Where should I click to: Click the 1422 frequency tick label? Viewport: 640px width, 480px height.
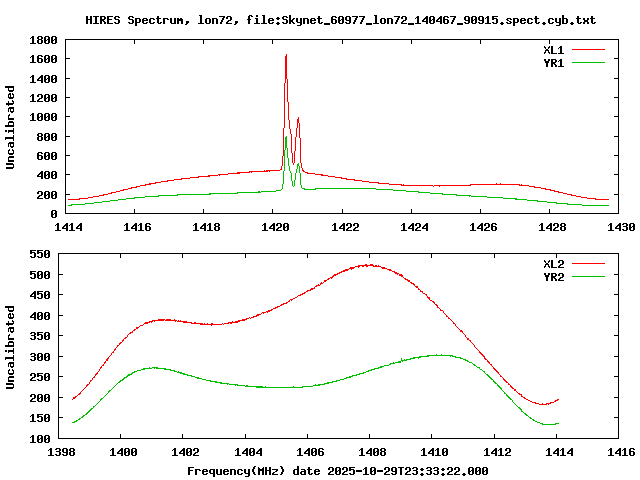click(344, 227)
